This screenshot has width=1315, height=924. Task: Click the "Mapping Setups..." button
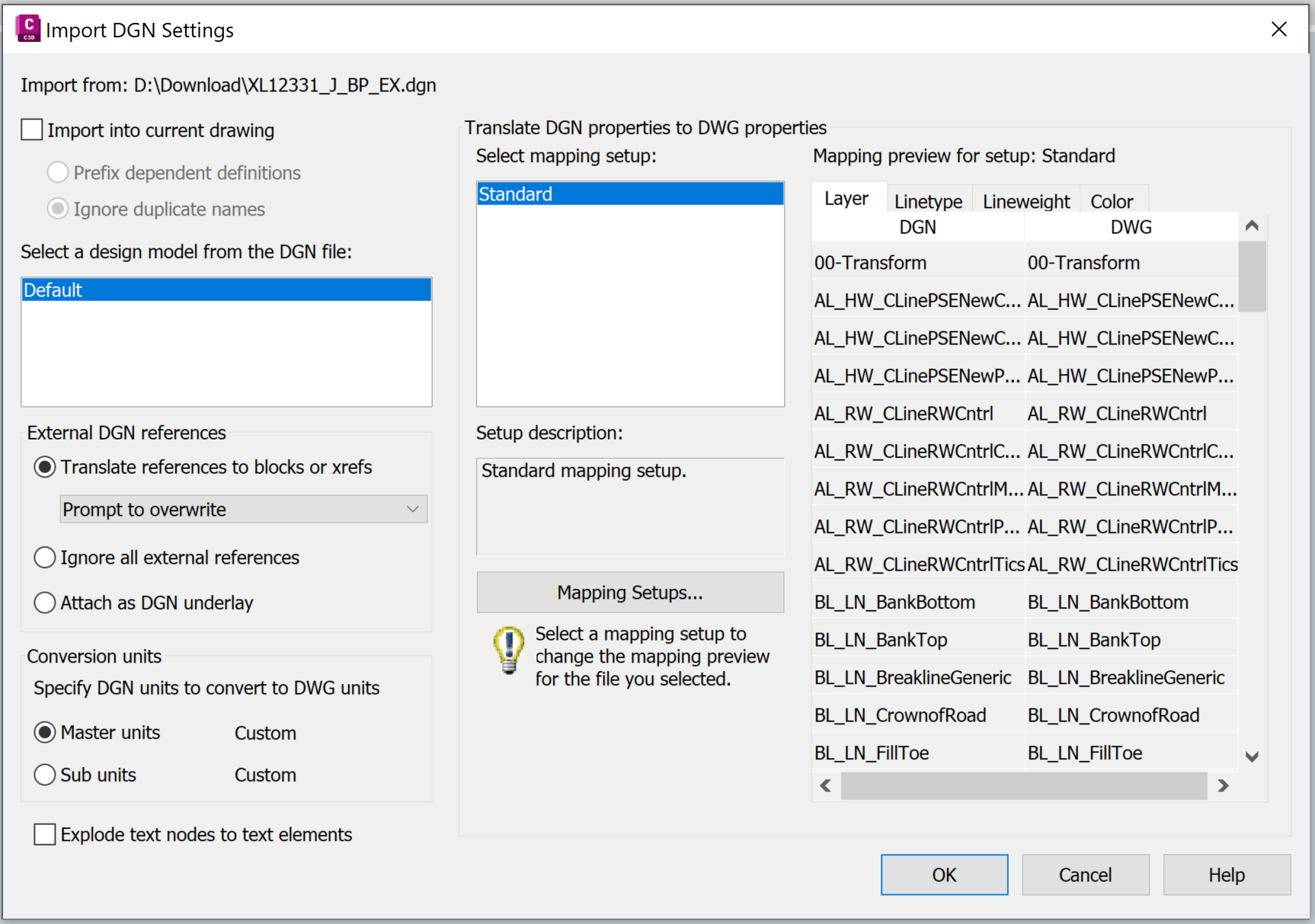pos(630,592)
